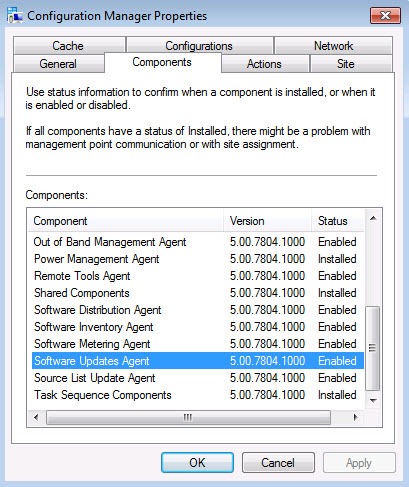Open the Actions tab
409x487 pixels.
click(x=265, y=64)
